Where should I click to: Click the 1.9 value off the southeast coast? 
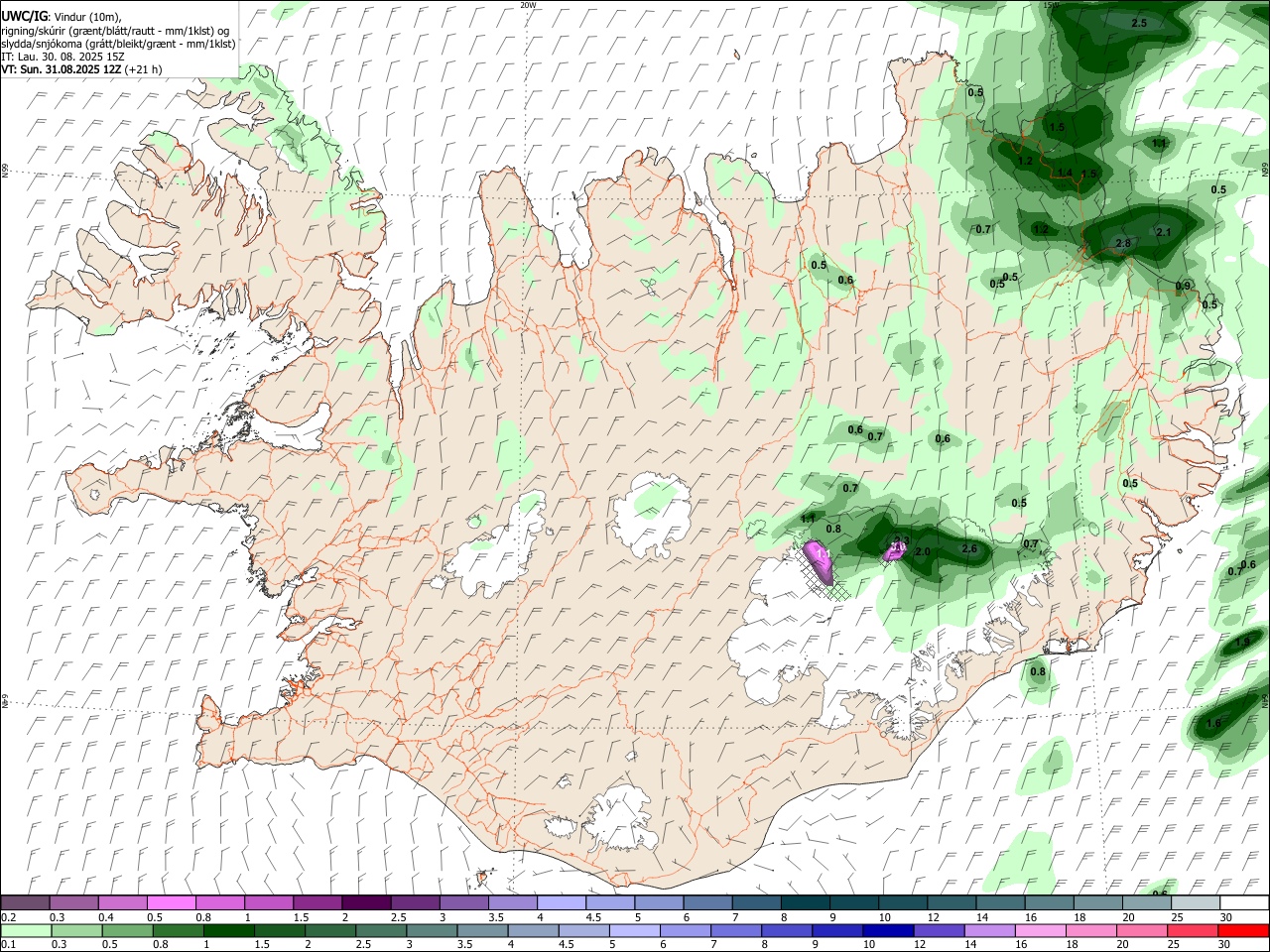1243,643
